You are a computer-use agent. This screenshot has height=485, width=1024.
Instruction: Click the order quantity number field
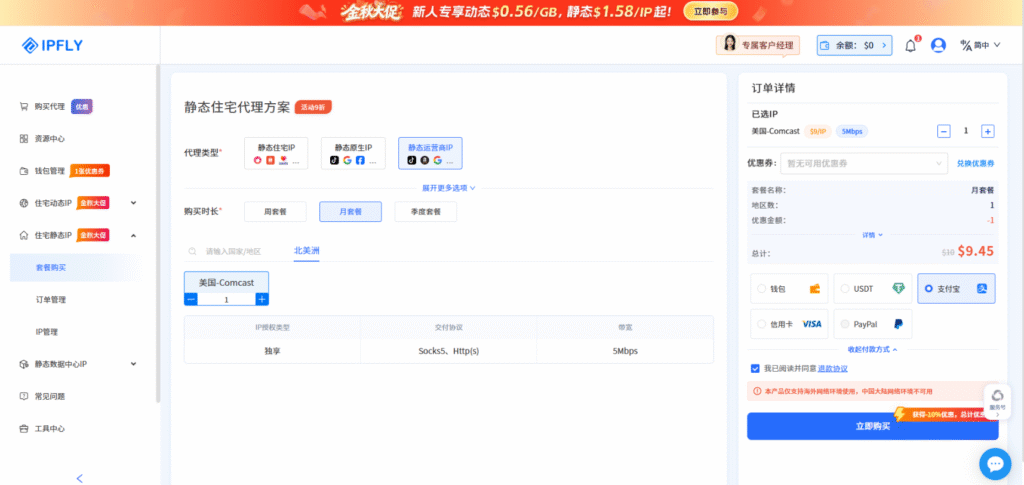click(966, 131)
